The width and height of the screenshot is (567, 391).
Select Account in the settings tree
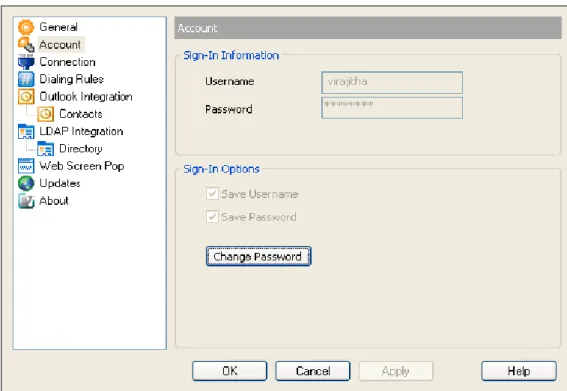click(x=60, y=44)
